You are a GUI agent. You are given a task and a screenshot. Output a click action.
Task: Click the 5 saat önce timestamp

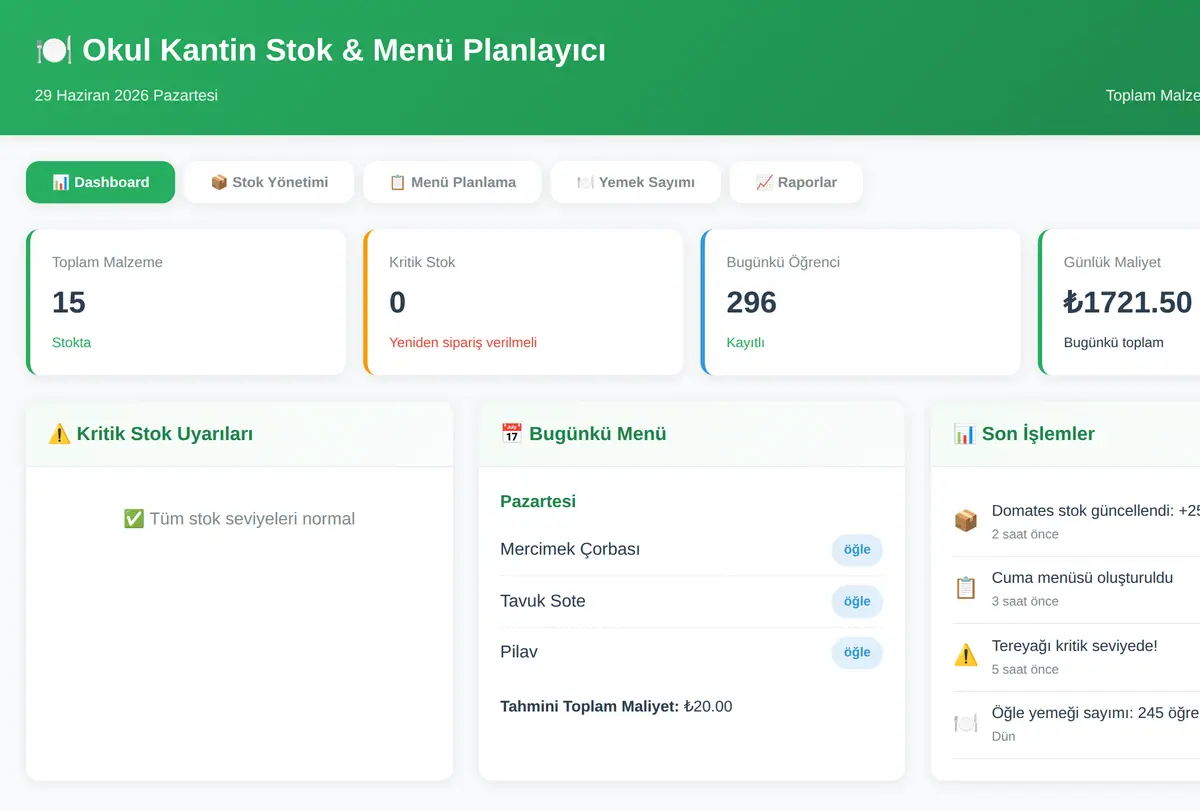[x=1025, y=669]
